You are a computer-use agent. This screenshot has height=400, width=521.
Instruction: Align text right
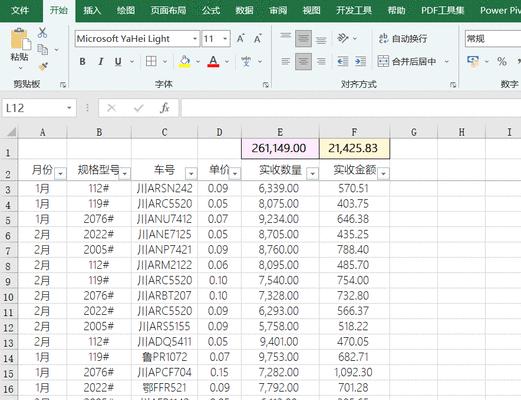click(321, 61)
